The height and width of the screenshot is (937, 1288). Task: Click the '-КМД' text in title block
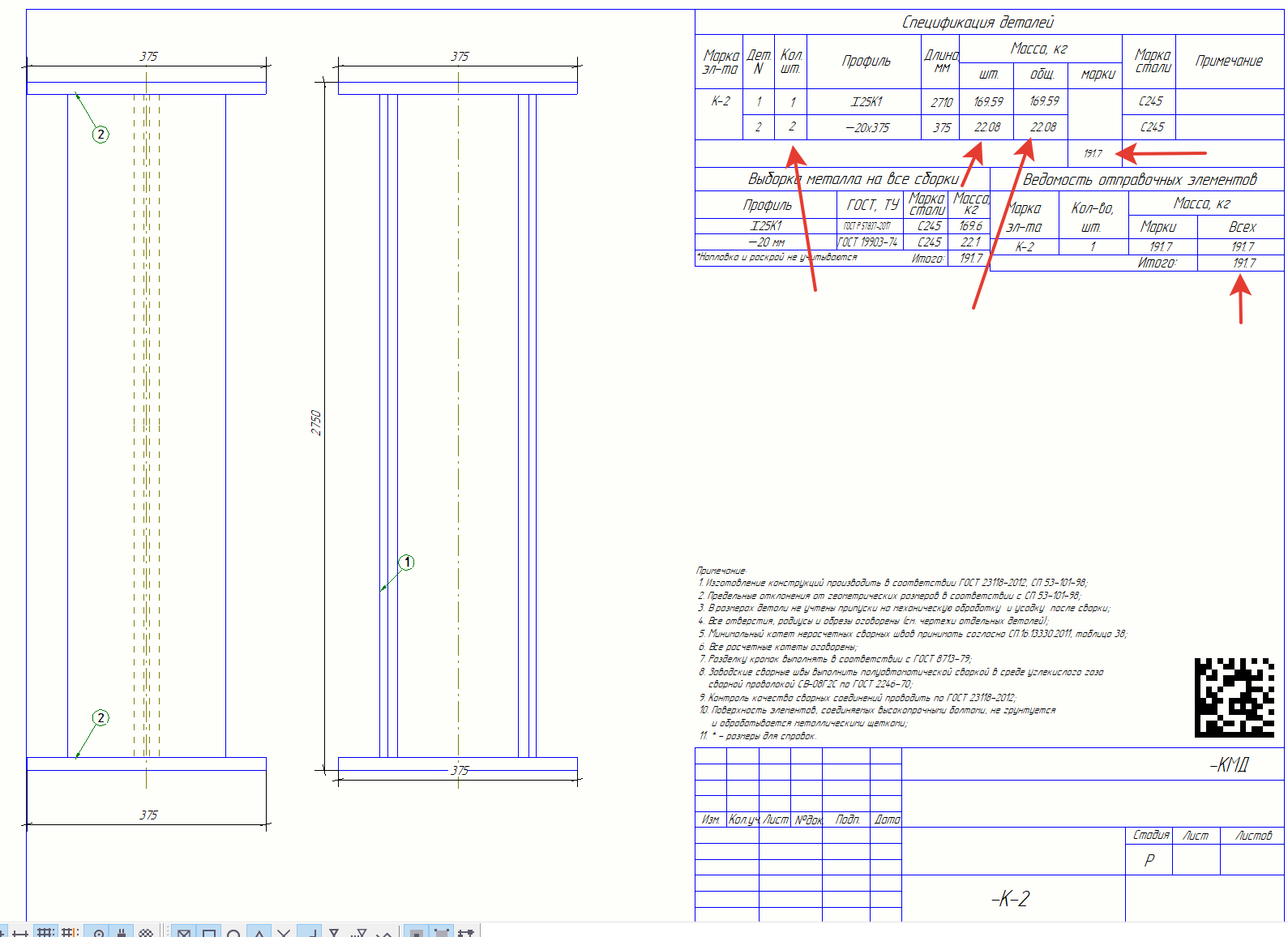tap(1229, 764)
